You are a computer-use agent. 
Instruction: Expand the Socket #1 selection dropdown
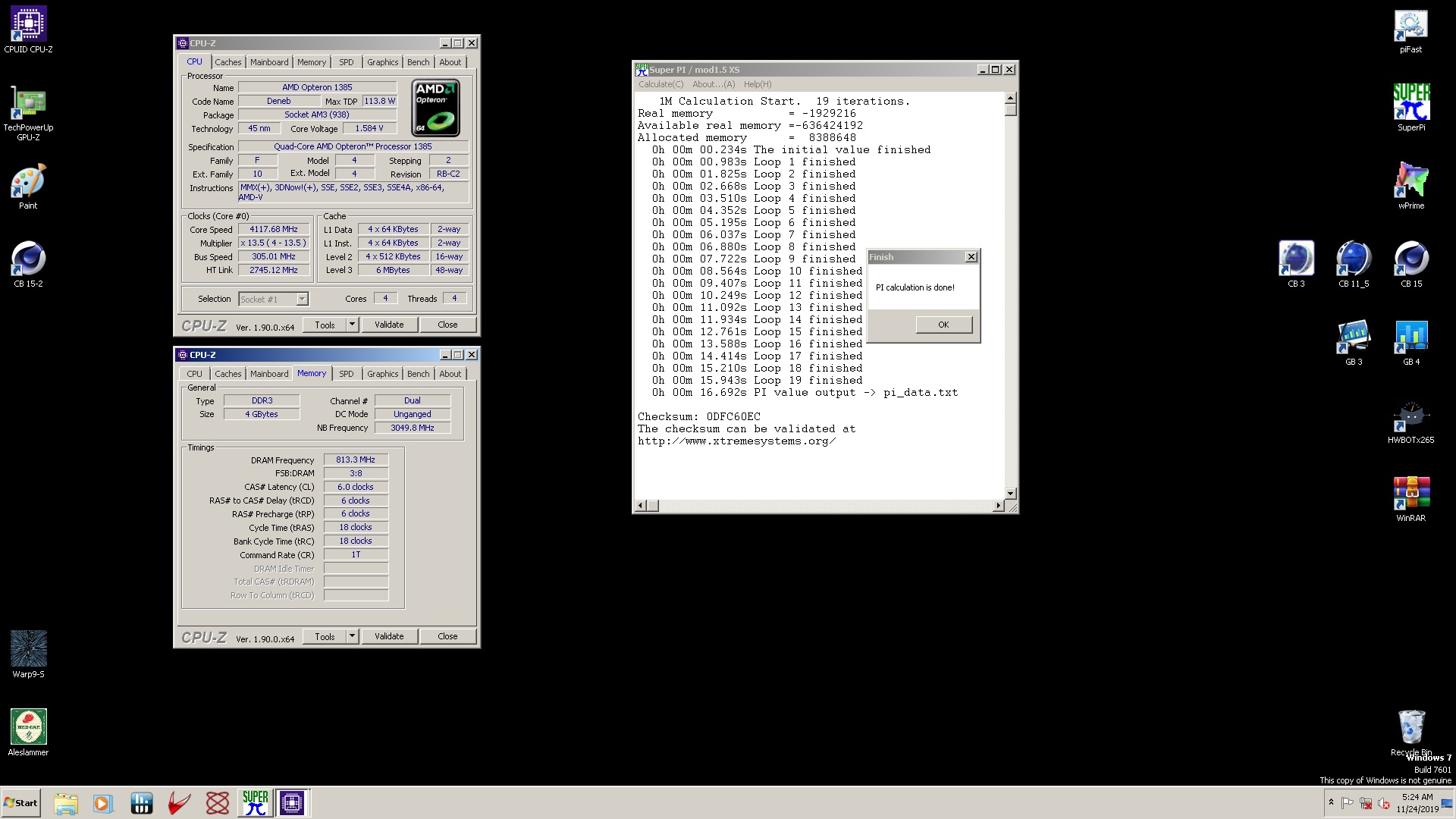pos(302,299)
